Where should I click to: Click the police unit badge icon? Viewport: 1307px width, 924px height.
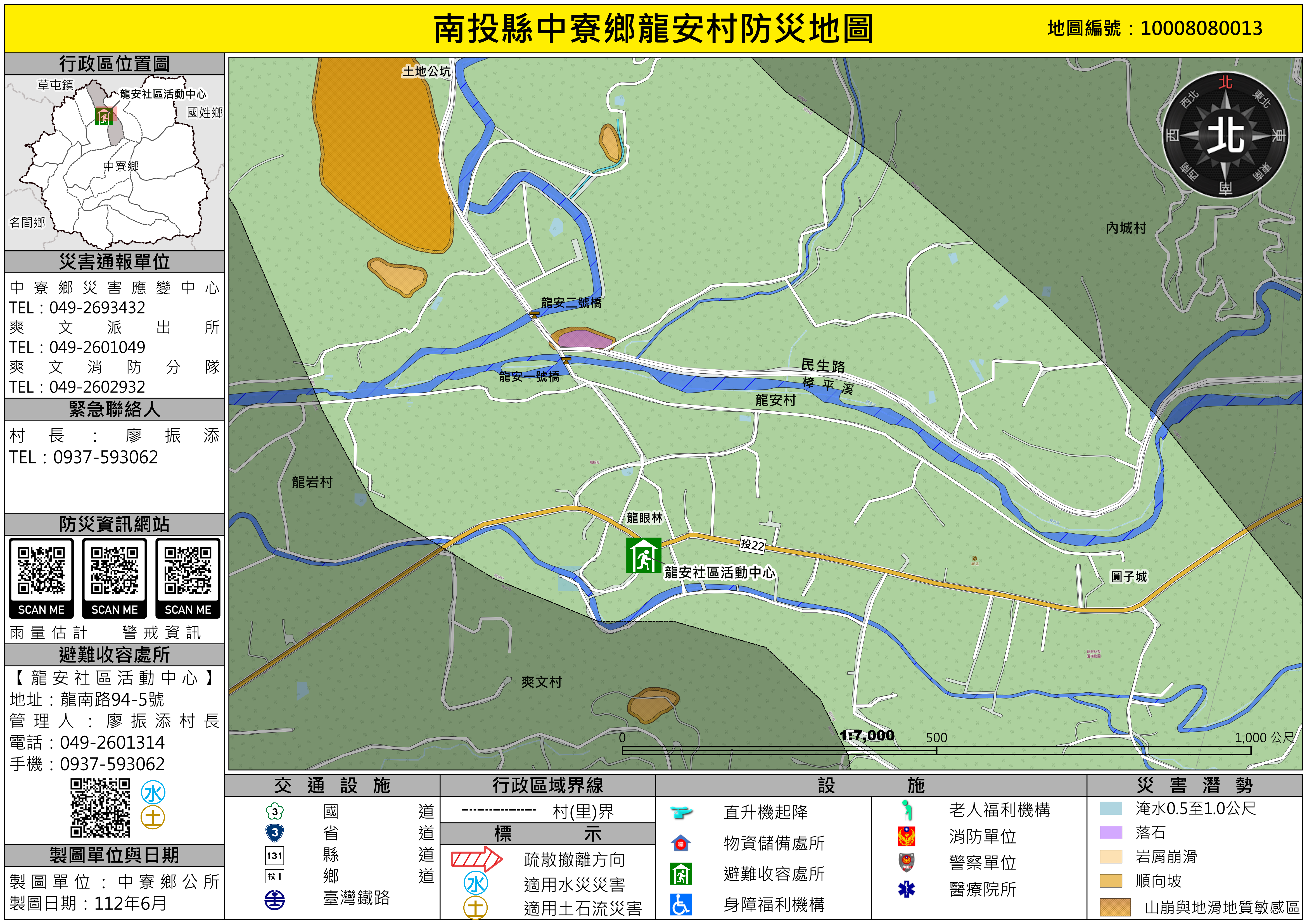[906, 863]
